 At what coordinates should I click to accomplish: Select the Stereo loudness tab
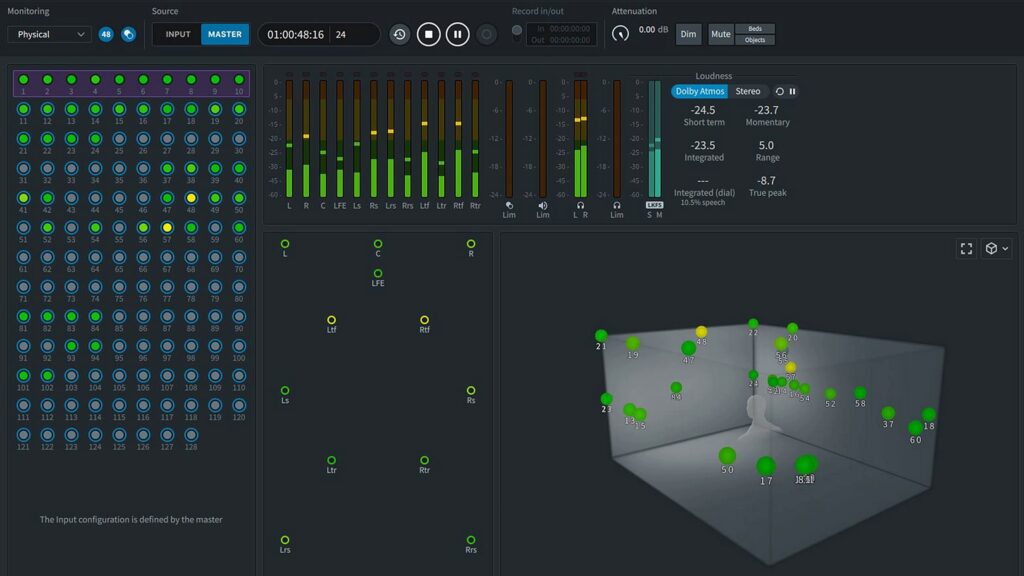[x=749, y=91]
